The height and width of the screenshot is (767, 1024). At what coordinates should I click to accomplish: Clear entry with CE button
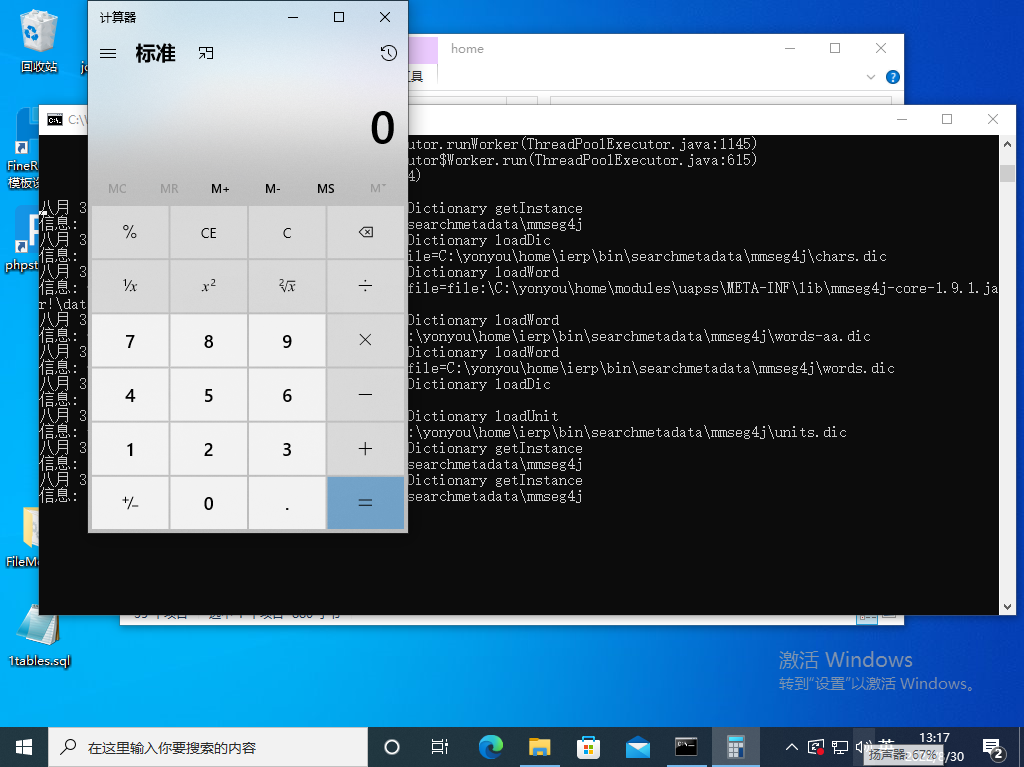coord(208,233)
